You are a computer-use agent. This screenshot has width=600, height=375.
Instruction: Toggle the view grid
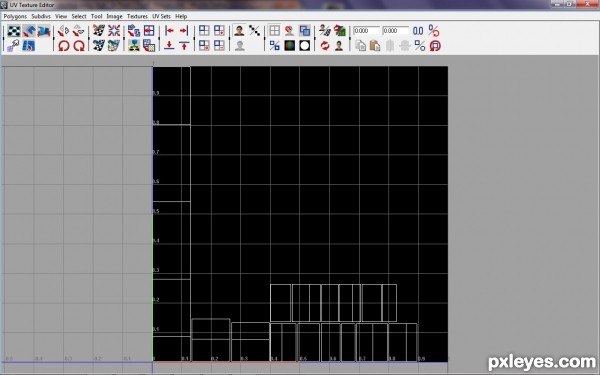click(x=274, y=31)
